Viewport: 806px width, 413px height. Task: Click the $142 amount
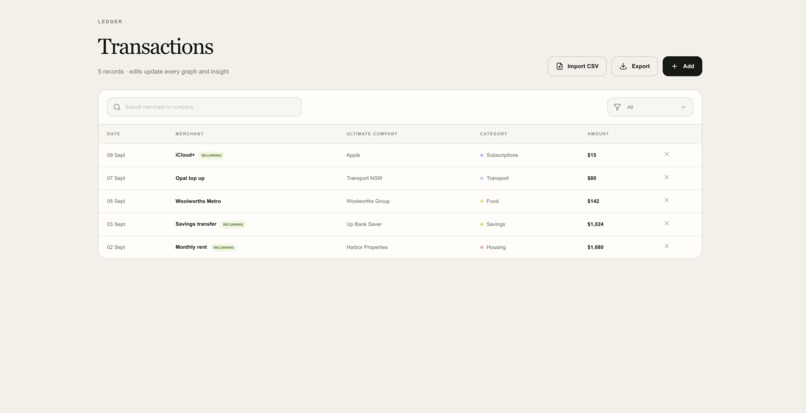[593, 201]
